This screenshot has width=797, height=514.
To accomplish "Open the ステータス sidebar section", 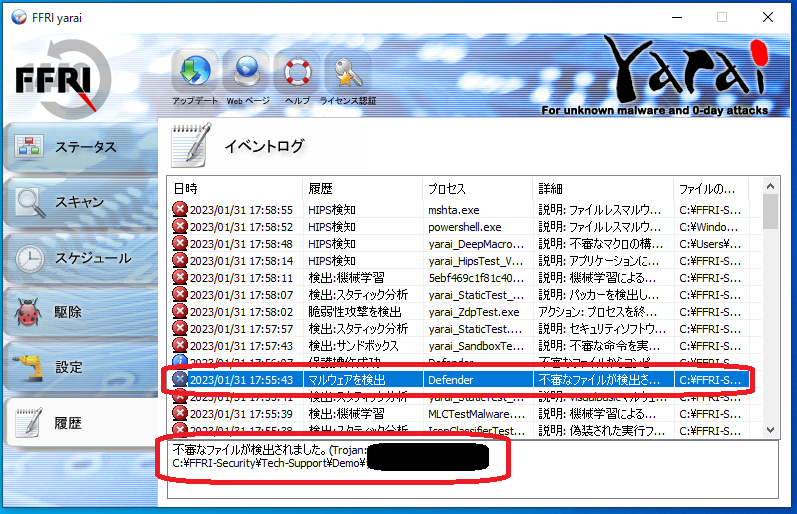I will point(80,147).
